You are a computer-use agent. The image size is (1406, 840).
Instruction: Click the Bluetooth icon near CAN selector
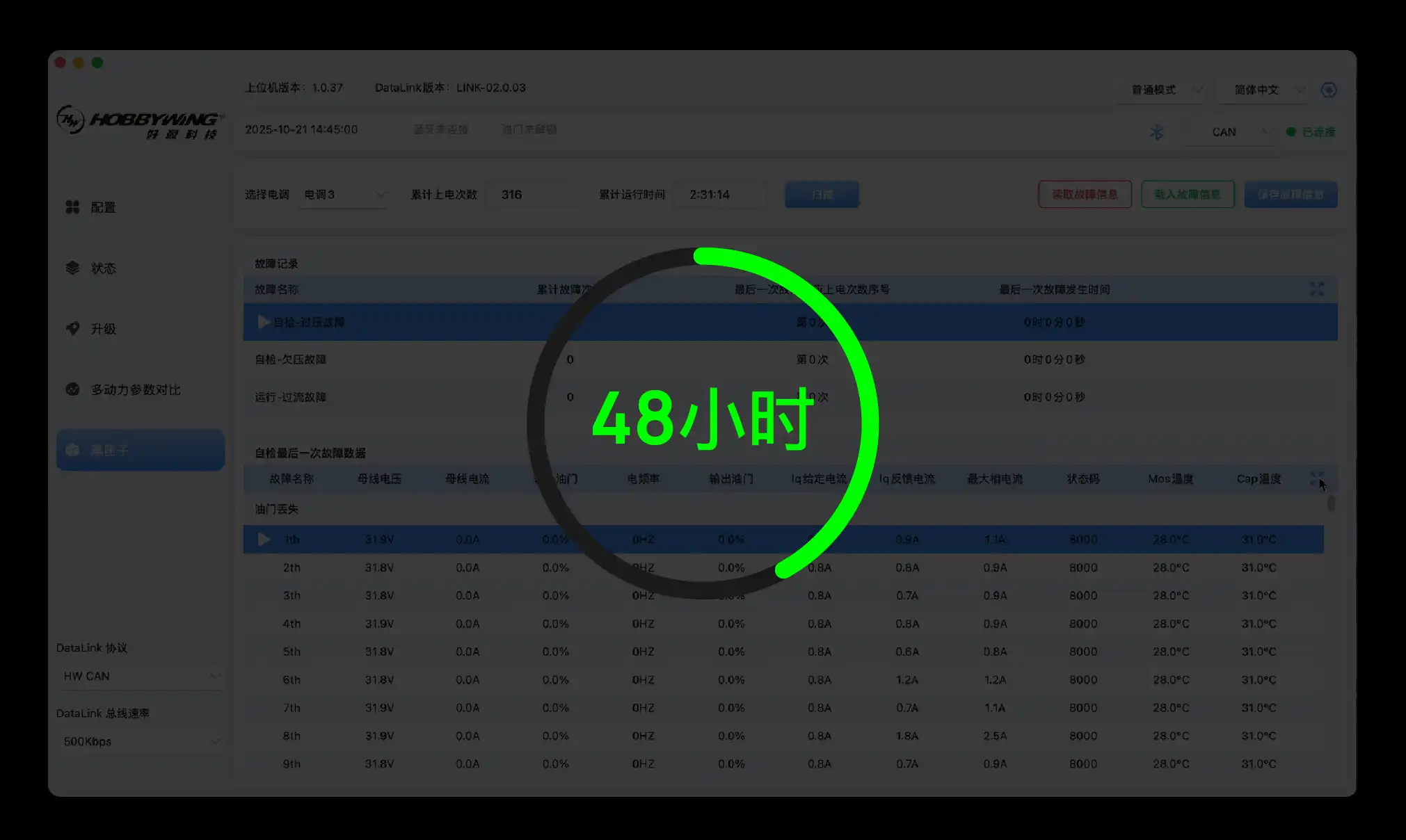click(1156, 132)
